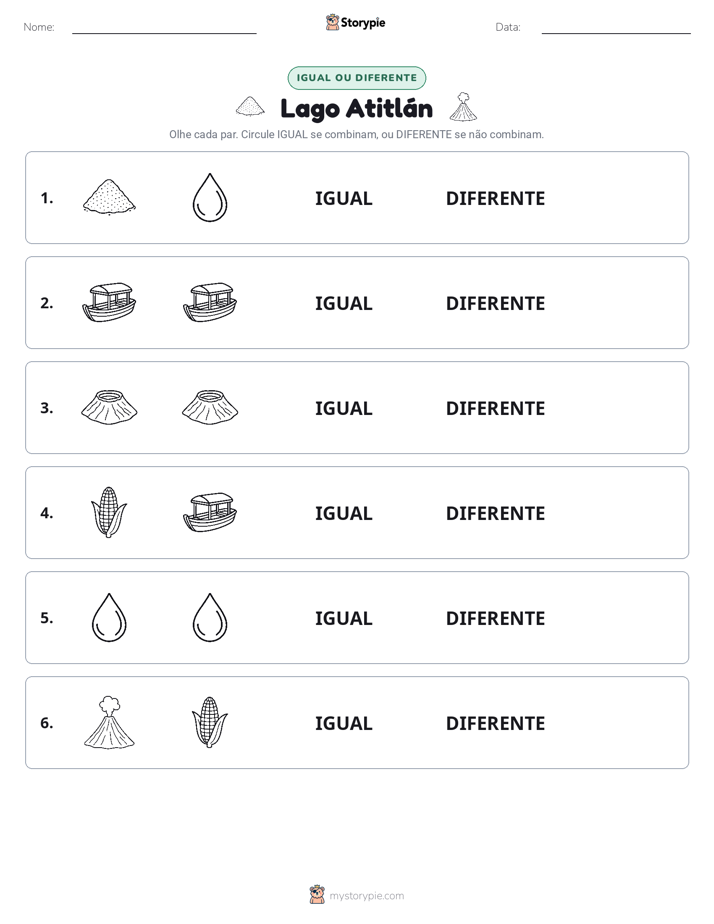The width and height of the screenshot is (714, 924).
Task: Click the water drop icon in row 1
Action: pyautogui.click(x=210, y=197)
